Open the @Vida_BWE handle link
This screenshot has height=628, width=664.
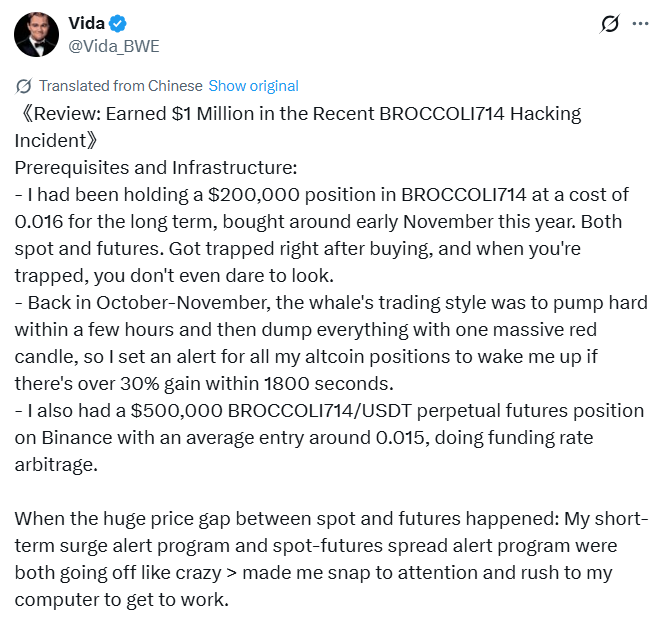(x=112, y=46)
